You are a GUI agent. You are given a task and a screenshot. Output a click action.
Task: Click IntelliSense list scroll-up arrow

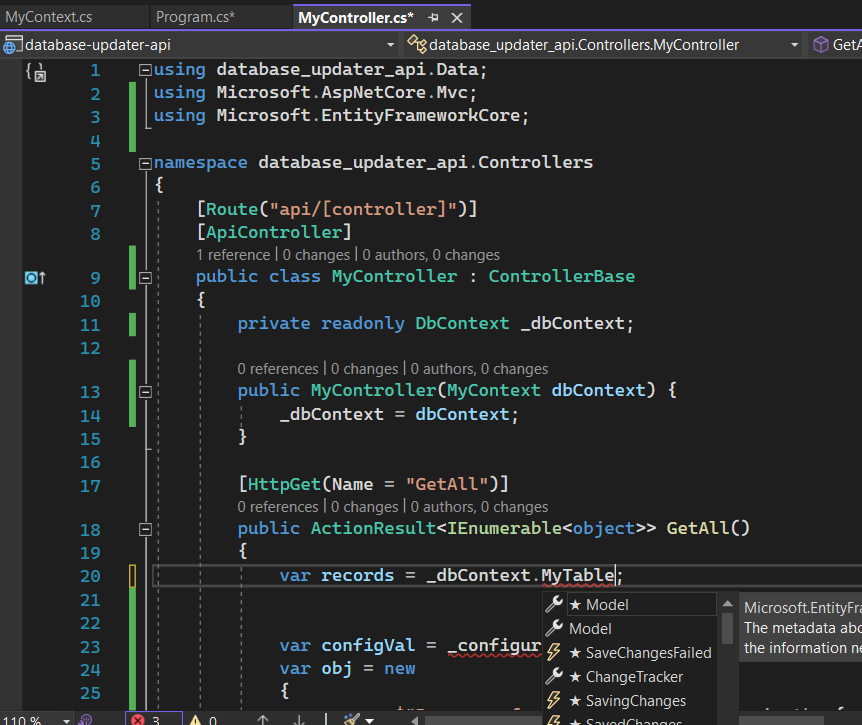[727, 604]
